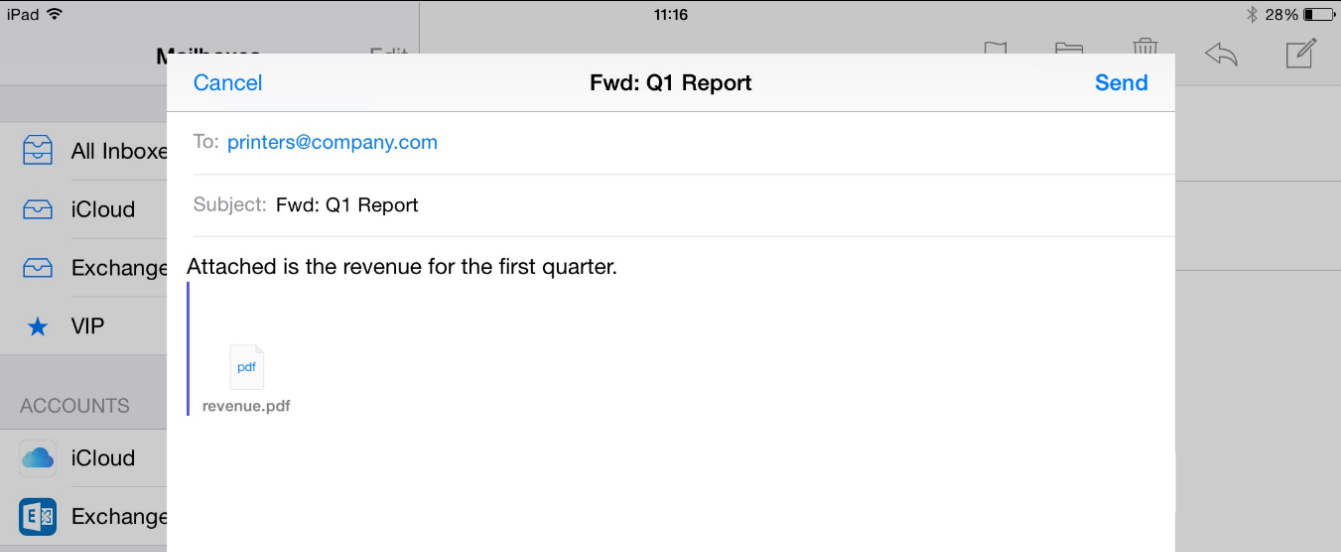Open the revenue.pdf attachment icon
The height and width of the screenshot is (552, 1341).
[x=246, y=367]
